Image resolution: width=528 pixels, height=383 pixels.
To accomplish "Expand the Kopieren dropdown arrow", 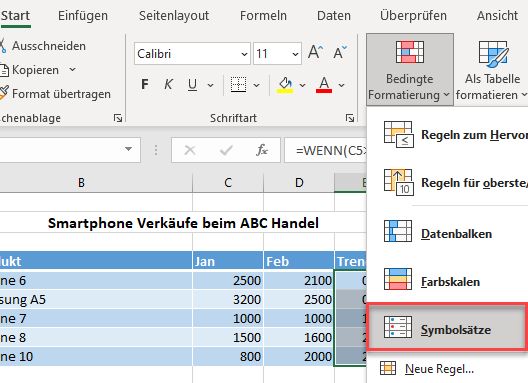I will coord(72,70).
